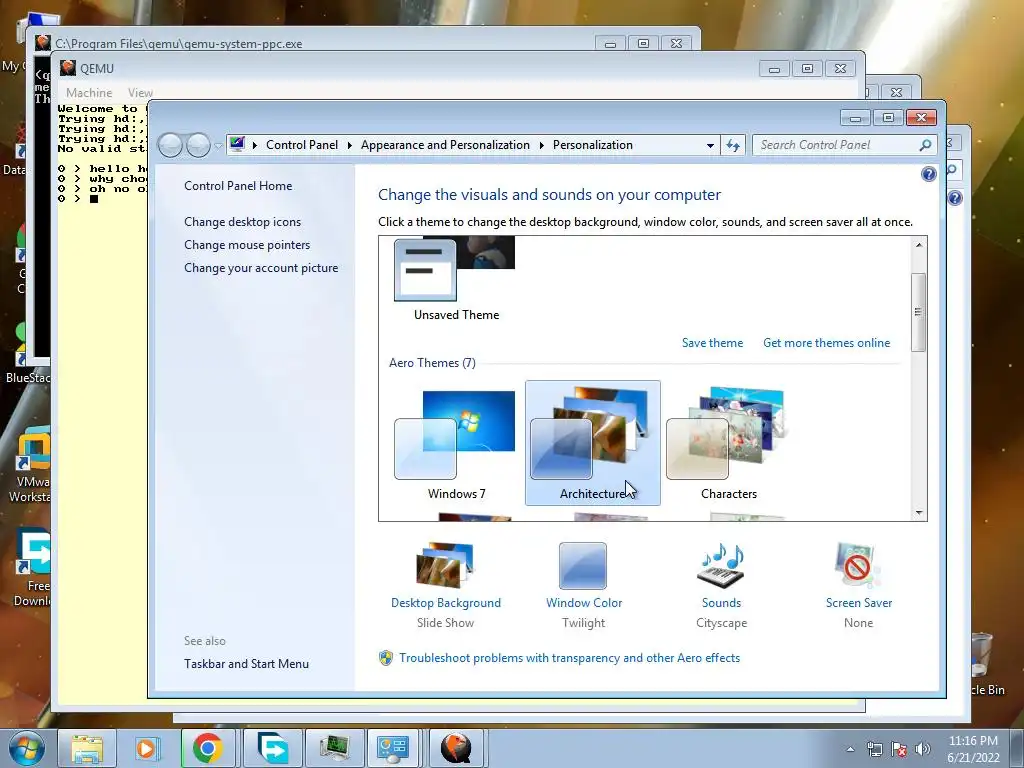This screenshot has width=1024, height=768.
Task: Switch to QEMU taskbar button
Action: (456, 748)
